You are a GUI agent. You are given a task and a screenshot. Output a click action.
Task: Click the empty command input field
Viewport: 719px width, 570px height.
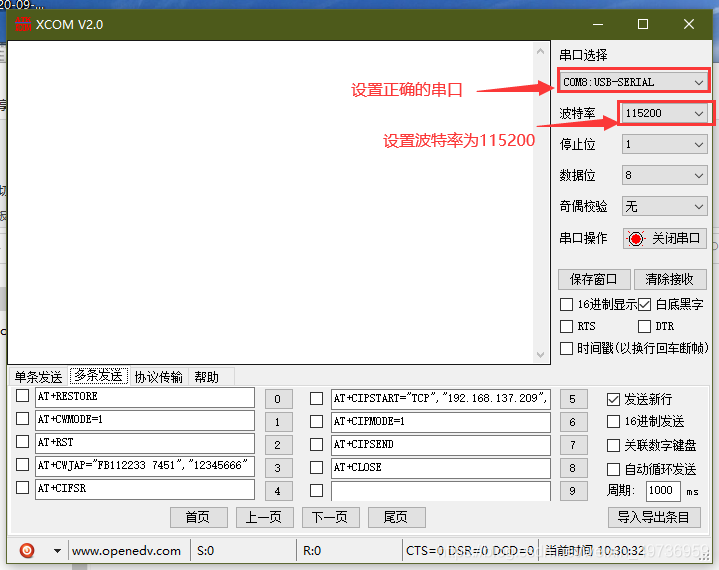coord(441,490)
